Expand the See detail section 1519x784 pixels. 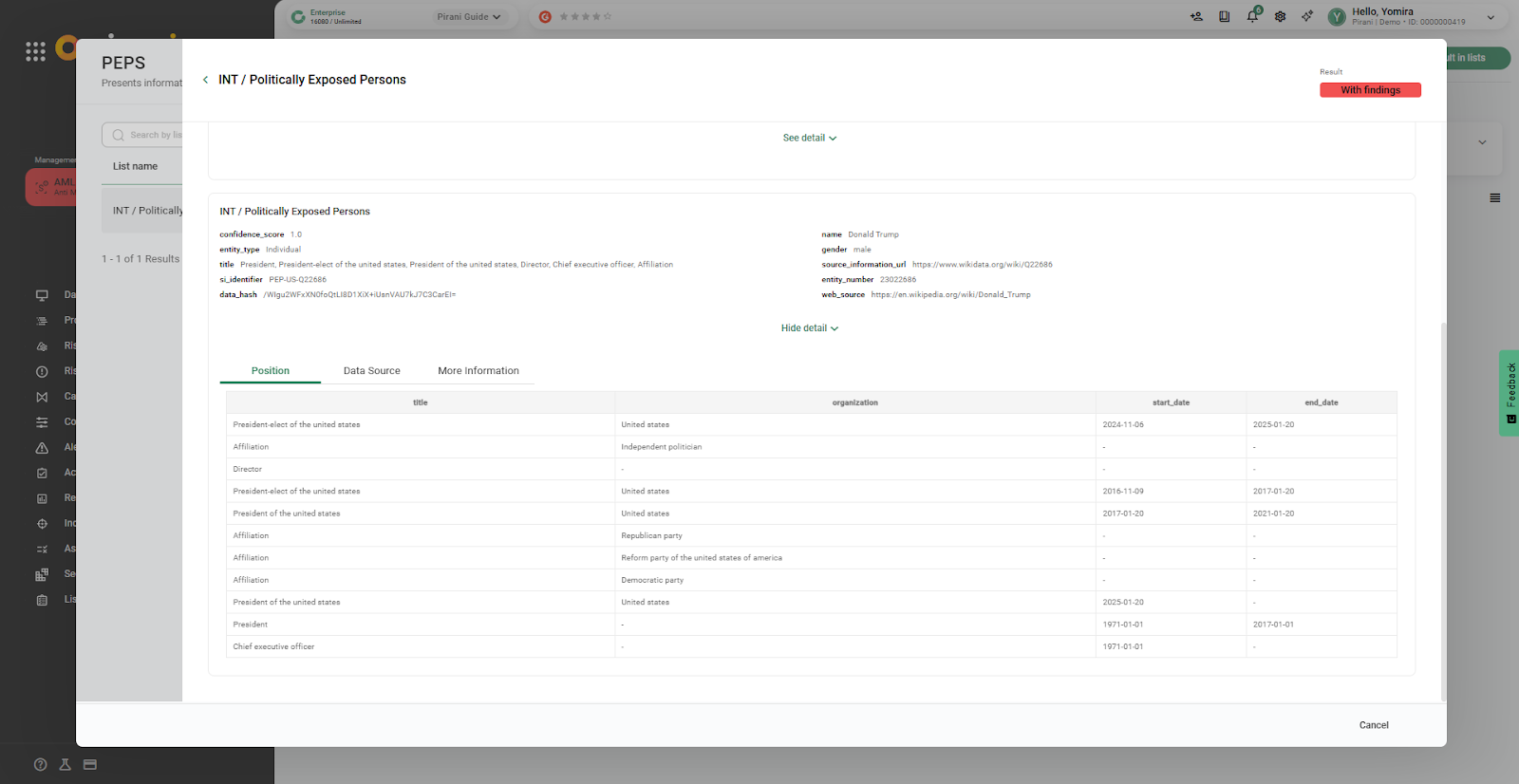click(809, 138)
